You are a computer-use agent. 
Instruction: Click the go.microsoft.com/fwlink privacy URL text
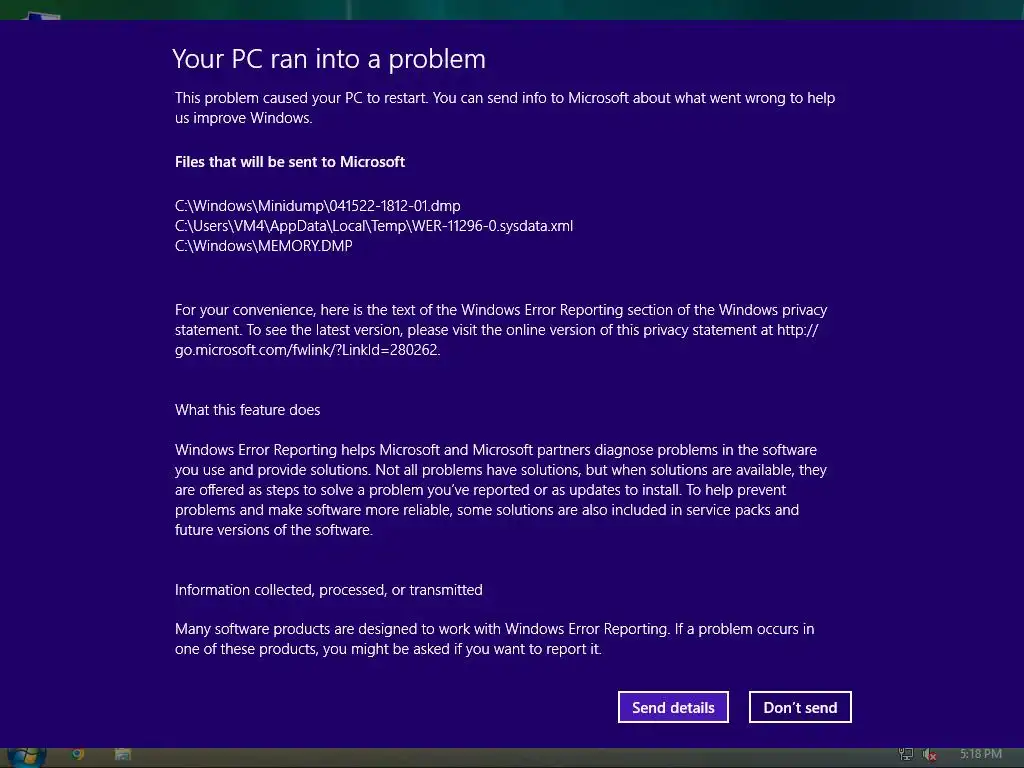[307, 350]
